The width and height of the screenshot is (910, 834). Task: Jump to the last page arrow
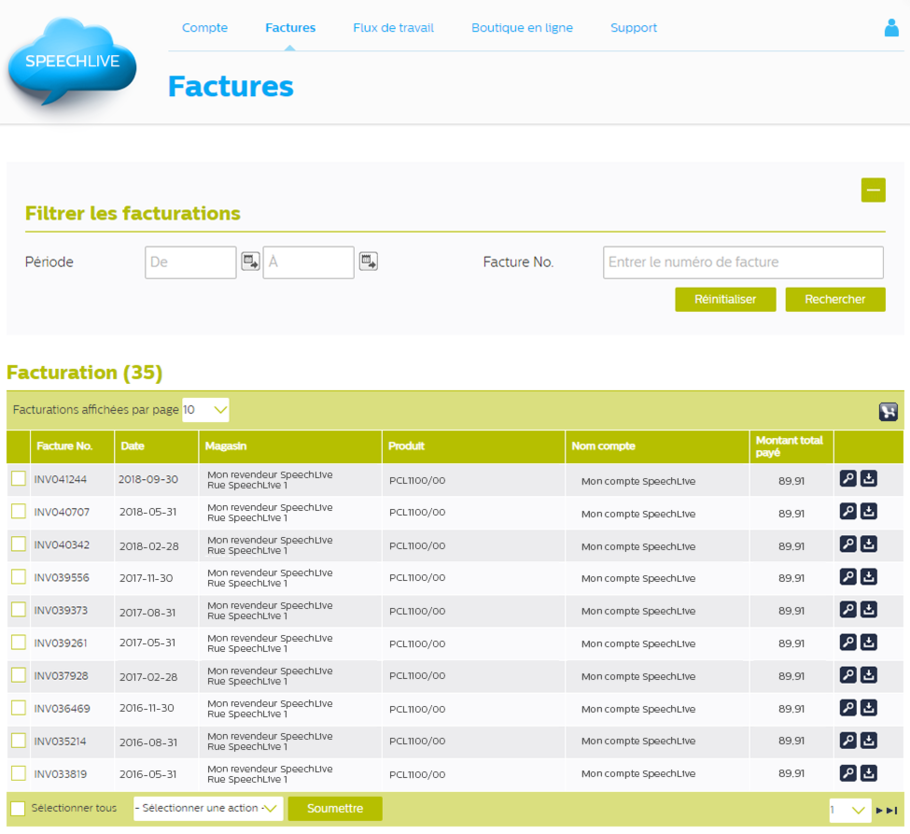(892, 810)
